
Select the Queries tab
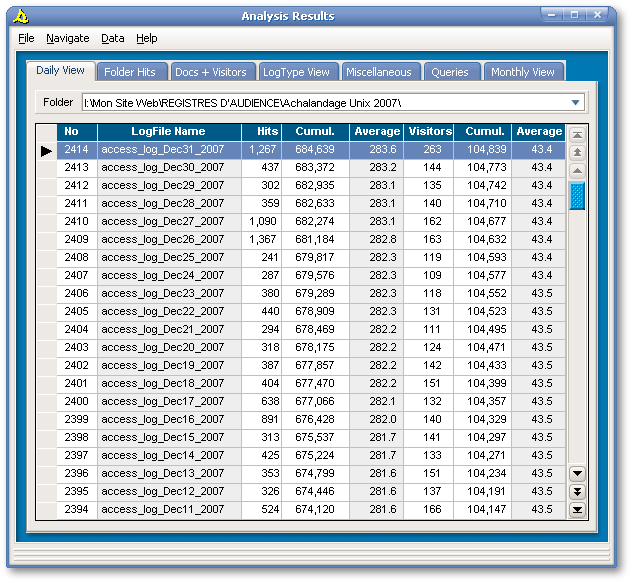(x=450, y=72)
